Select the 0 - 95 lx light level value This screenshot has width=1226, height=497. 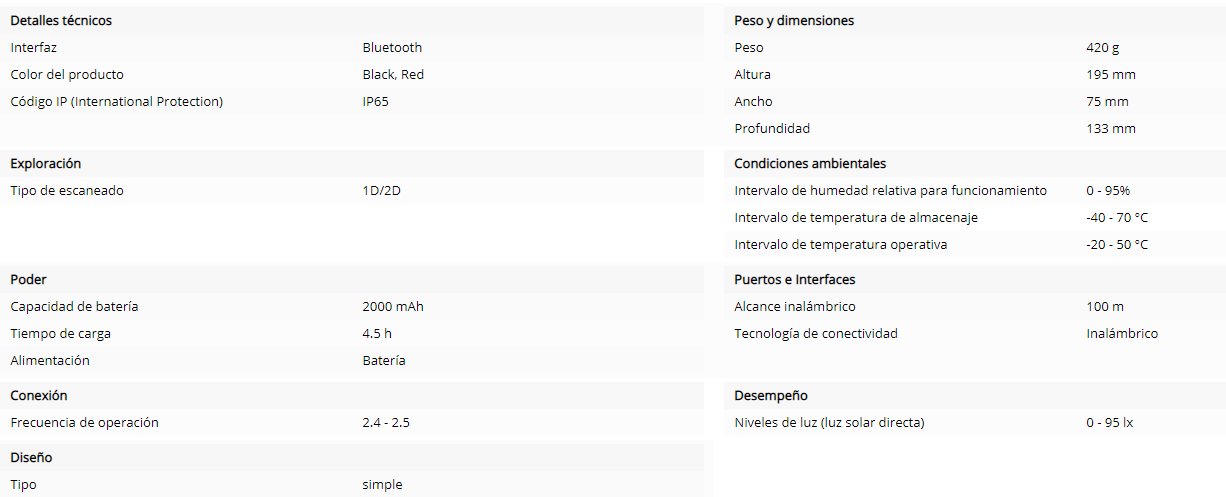pos(1110,422)
